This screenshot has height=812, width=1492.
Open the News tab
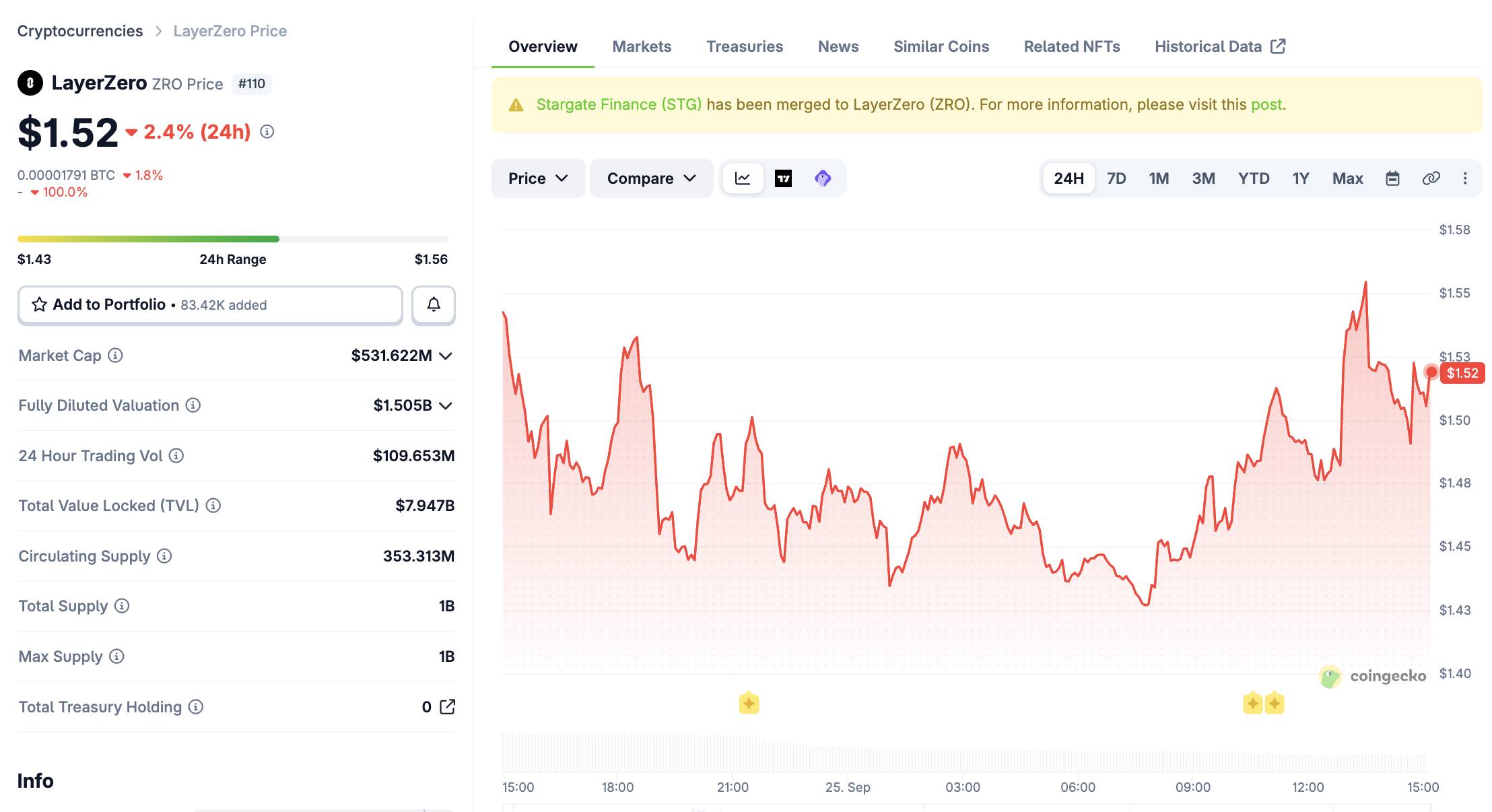coord(838,46)
